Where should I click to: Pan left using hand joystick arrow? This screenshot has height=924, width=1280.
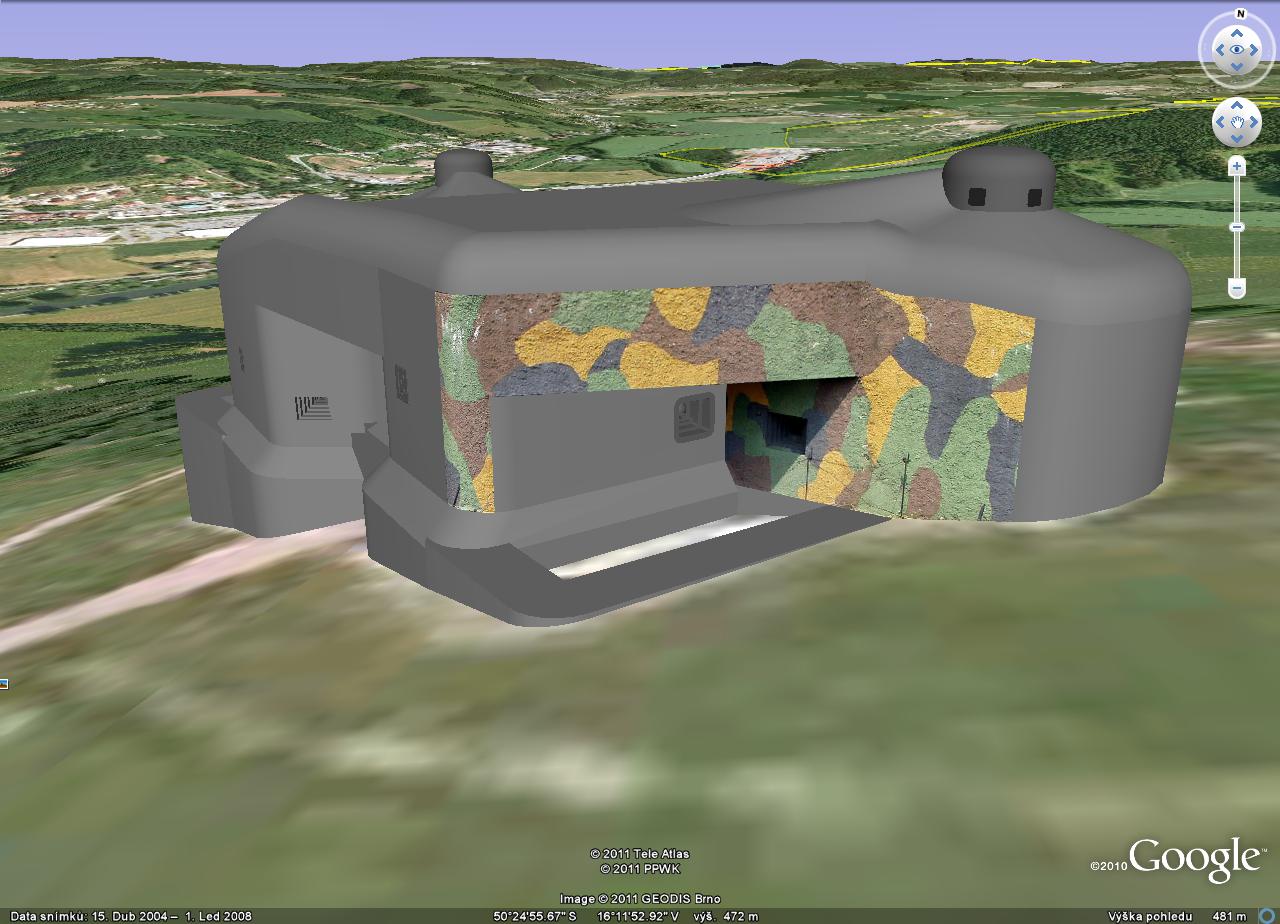coord(1220,123)
